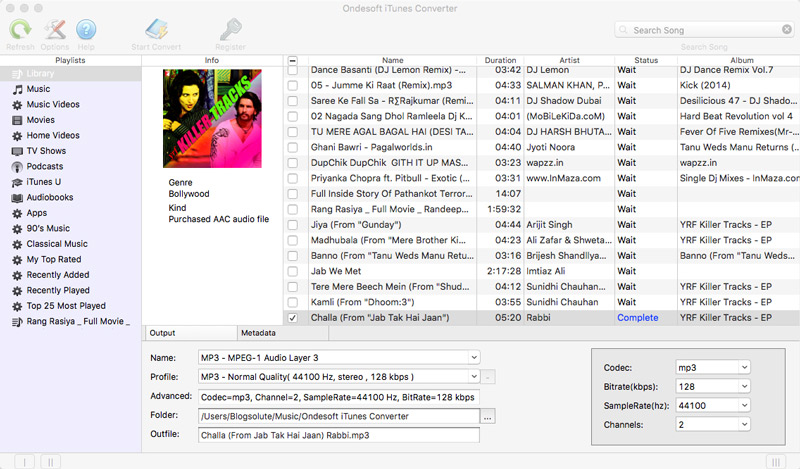
Task: Select the Music playlist icon
Action: pyautogui.click(x=17, y=89)
